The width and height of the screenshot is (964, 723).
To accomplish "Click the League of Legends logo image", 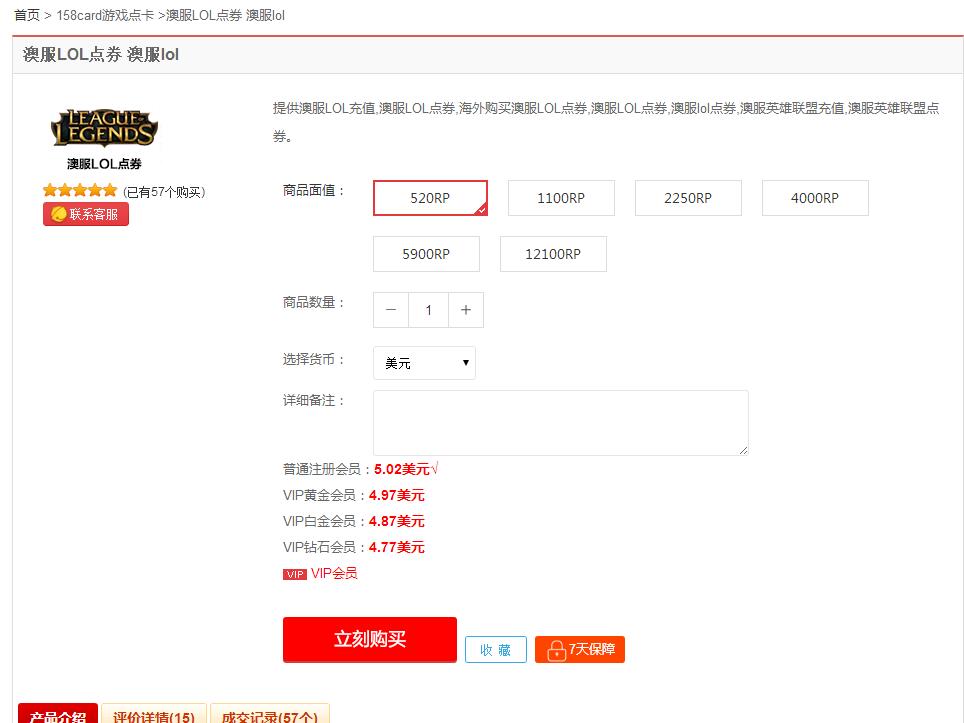I will pyautogui.click(x=104, y=128).
